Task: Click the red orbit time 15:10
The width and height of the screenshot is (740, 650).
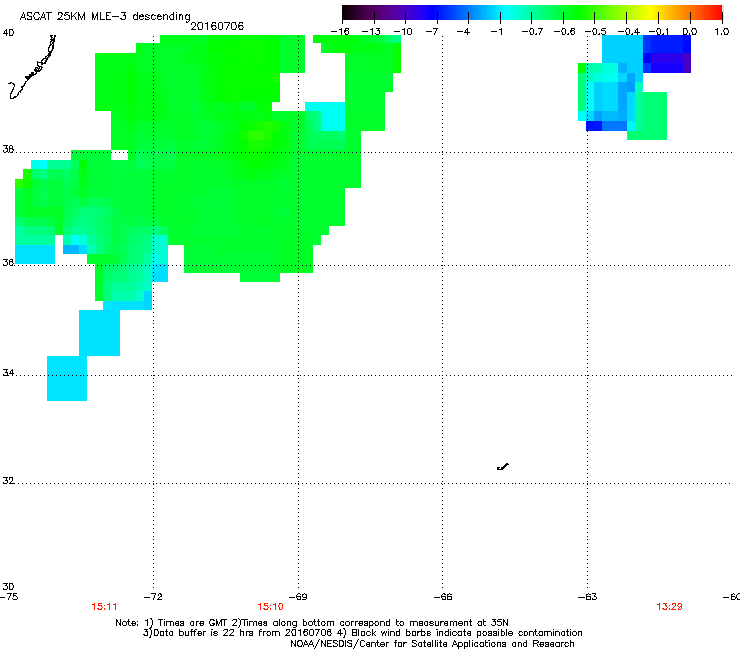Action: tap(270, 607)
